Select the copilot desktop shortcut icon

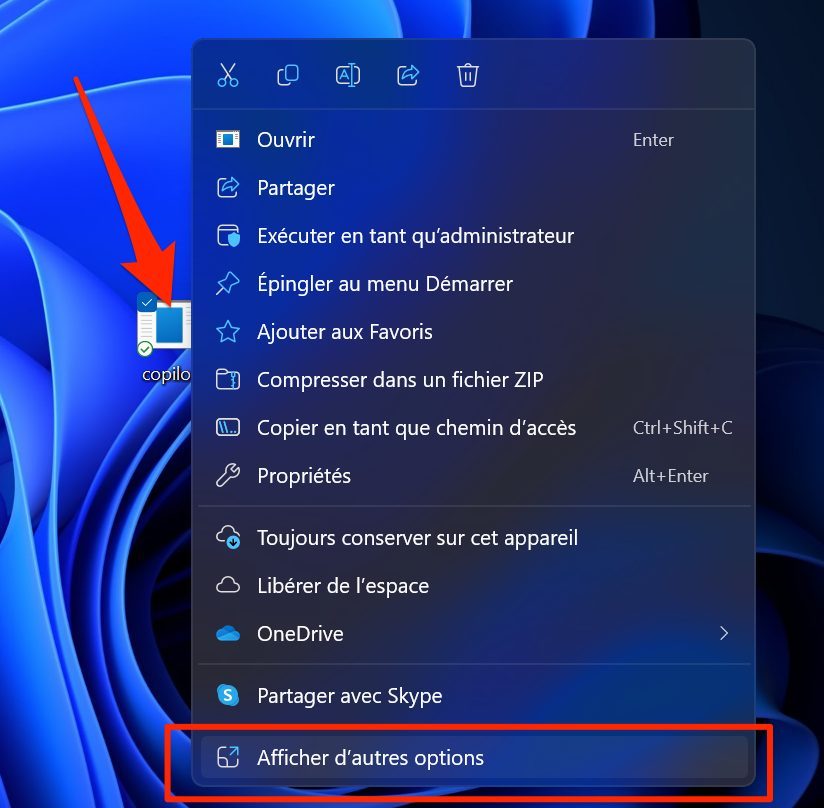[x=165, y=325]
